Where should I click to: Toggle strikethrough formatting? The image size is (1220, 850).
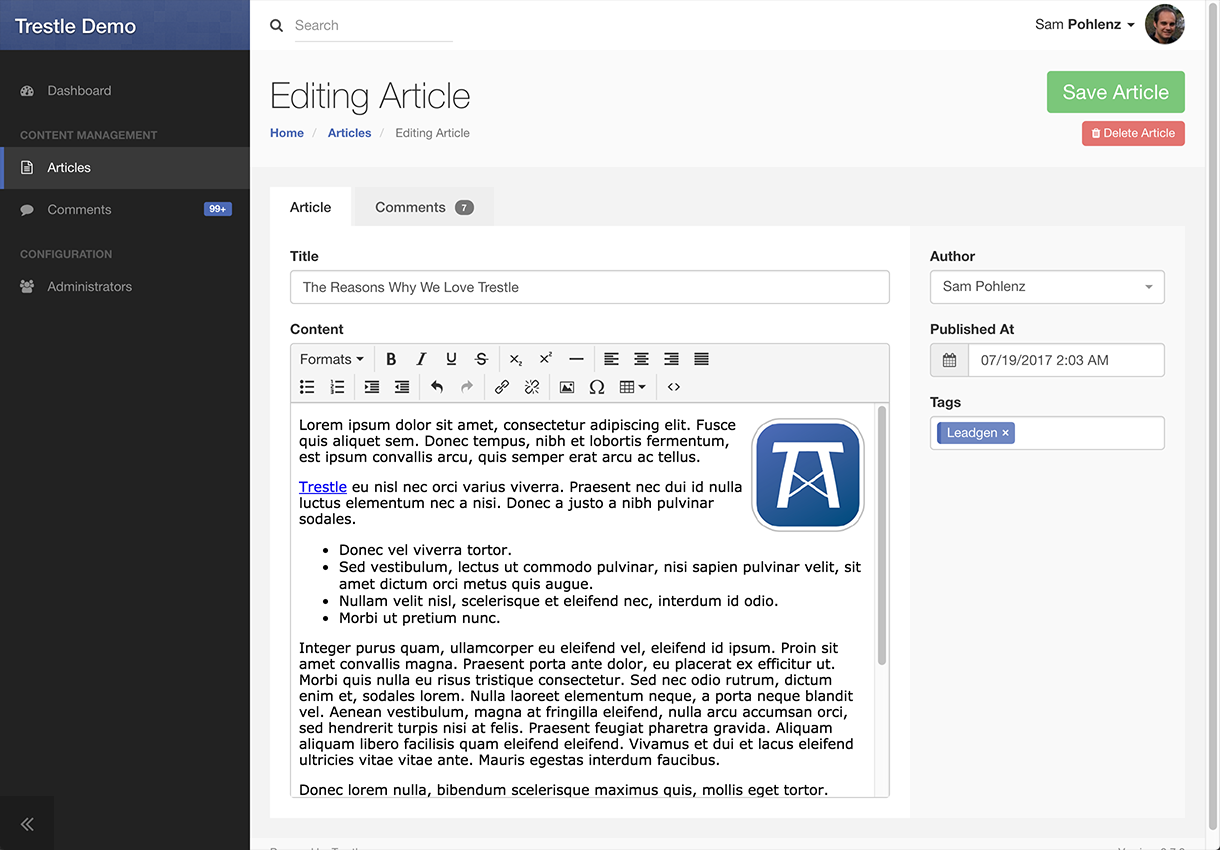(x=481, y=359)
